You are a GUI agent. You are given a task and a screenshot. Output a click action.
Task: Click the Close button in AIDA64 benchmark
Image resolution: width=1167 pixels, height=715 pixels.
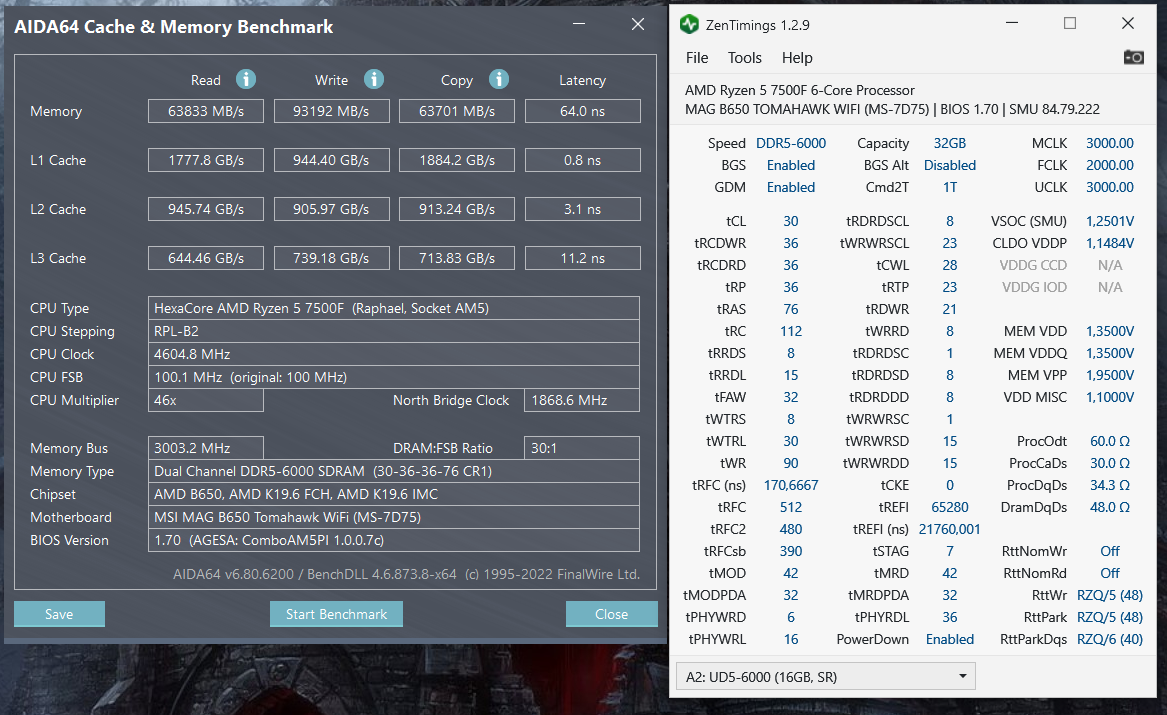coord(611,614)
